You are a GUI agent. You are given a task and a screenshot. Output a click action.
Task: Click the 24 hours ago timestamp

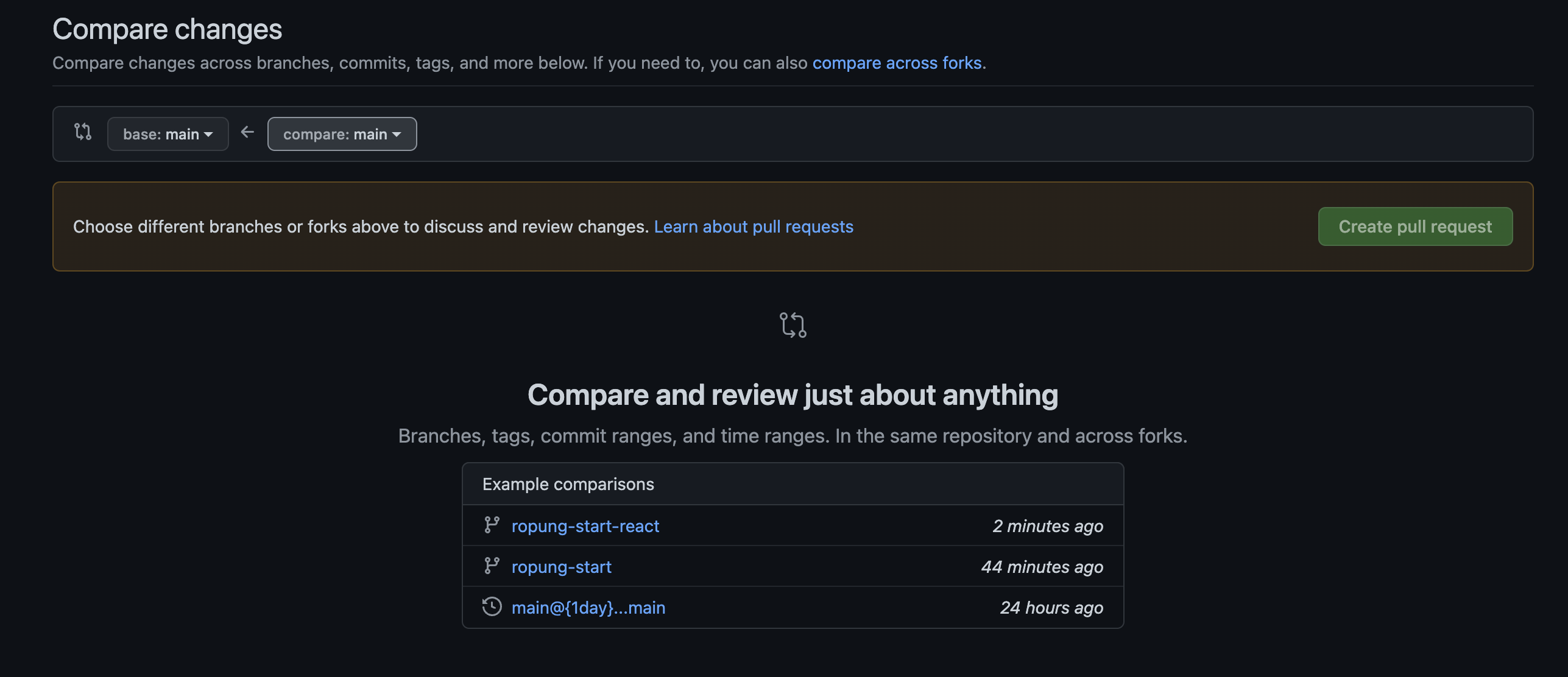1051,608
